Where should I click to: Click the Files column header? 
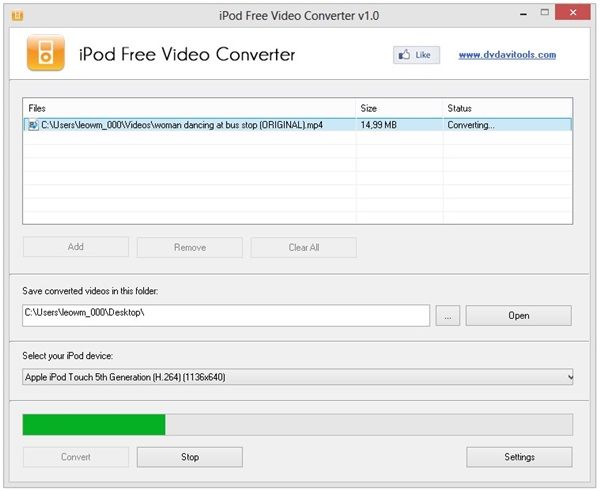click(189, 108)
